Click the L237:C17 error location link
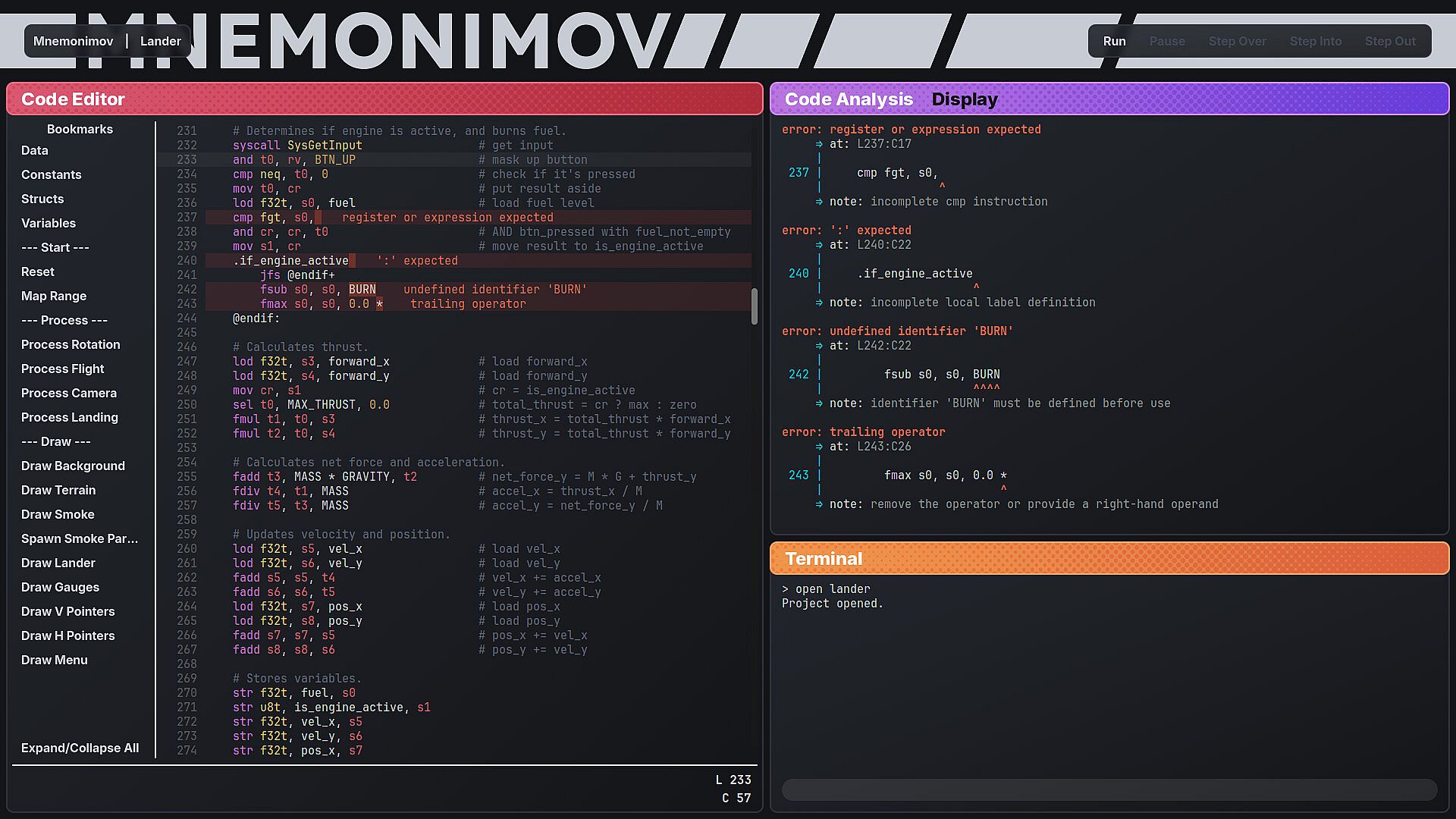Screen dimensions: 1456x819 pos(884,144)
